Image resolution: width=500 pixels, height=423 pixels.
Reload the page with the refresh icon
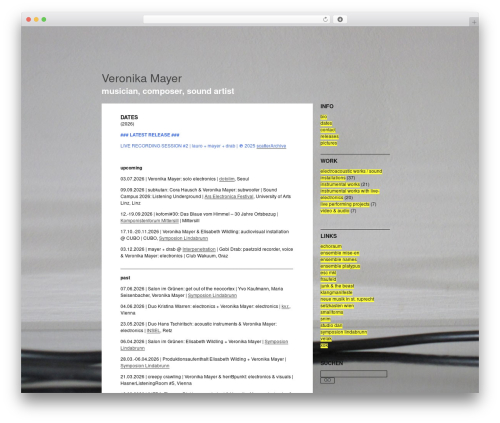325,20
